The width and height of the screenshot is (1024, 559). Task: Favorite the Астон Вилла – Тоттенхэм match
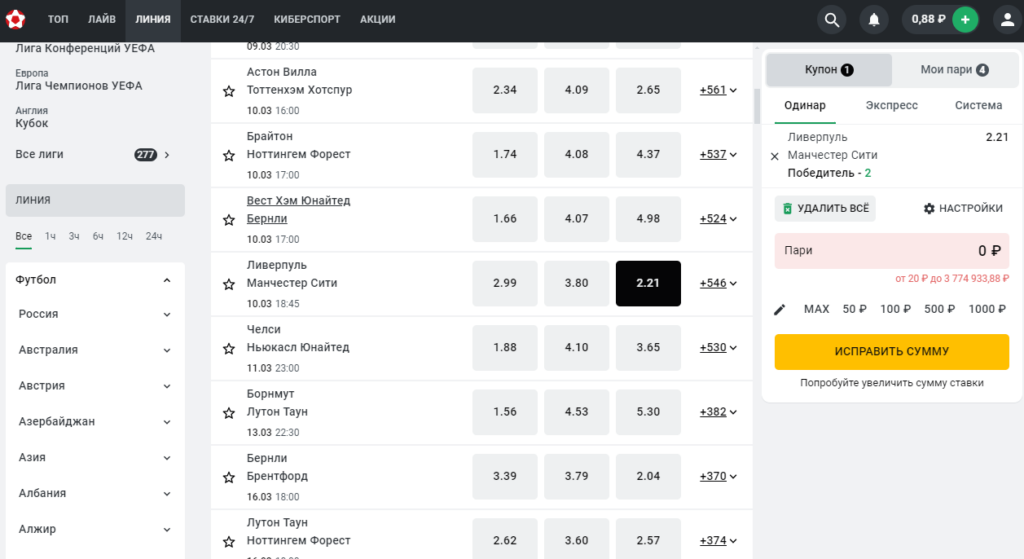(x=229, y=91)
